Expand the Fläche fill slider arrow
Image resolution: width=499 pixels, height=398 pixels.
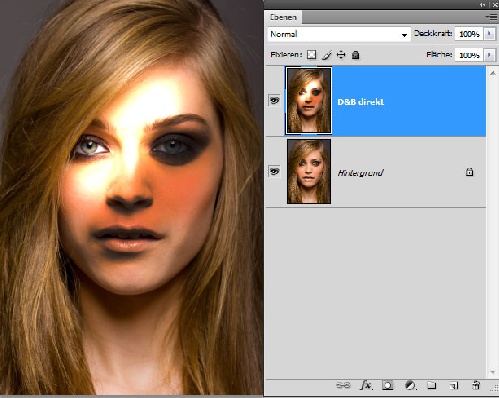pos(489,55)
